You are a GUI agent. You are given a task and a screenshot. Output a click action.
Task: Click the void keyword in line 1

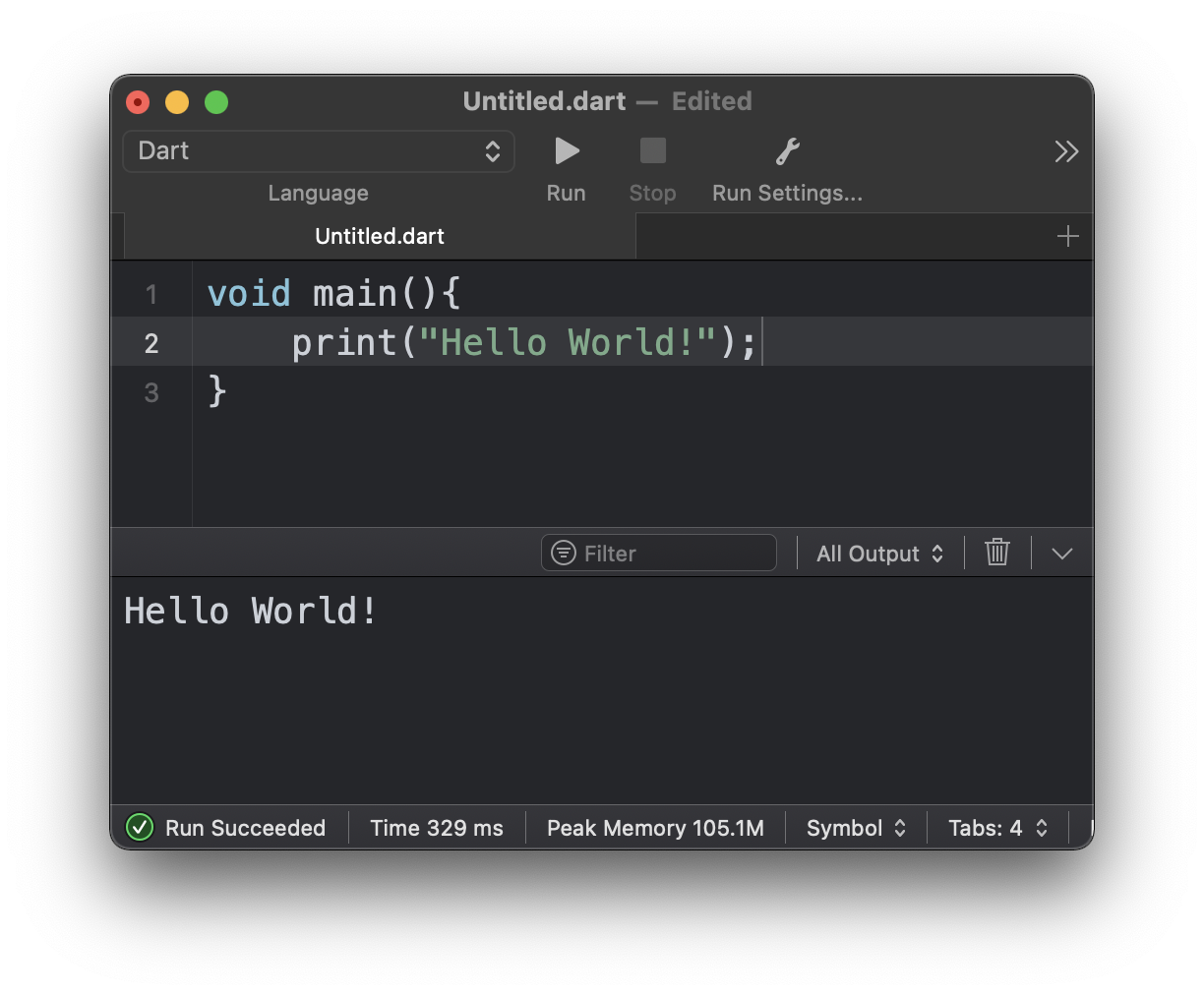point(249,293)
